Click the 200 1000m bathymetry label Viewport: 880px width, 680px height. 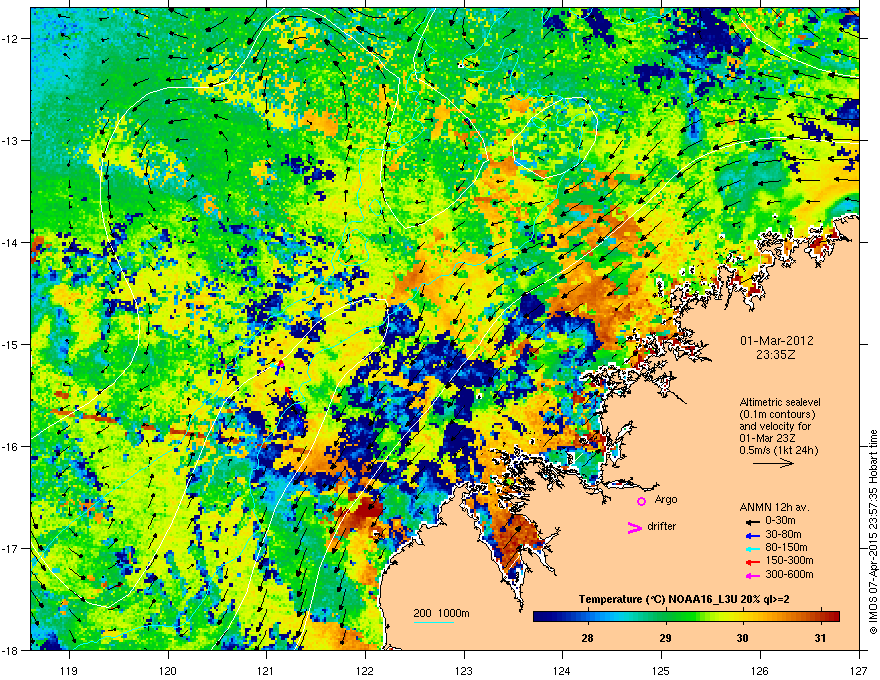coord(441,613)
